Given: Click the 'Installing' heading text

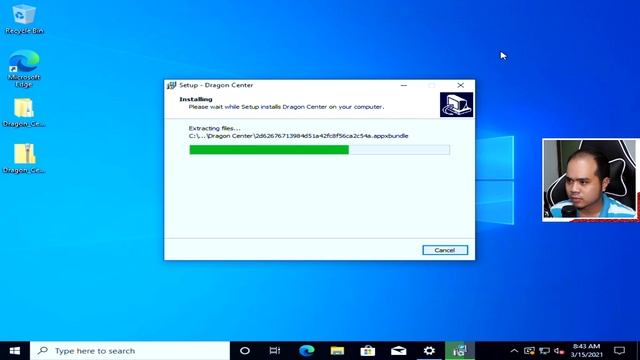Looking at the screenshot, I should 196,99.
